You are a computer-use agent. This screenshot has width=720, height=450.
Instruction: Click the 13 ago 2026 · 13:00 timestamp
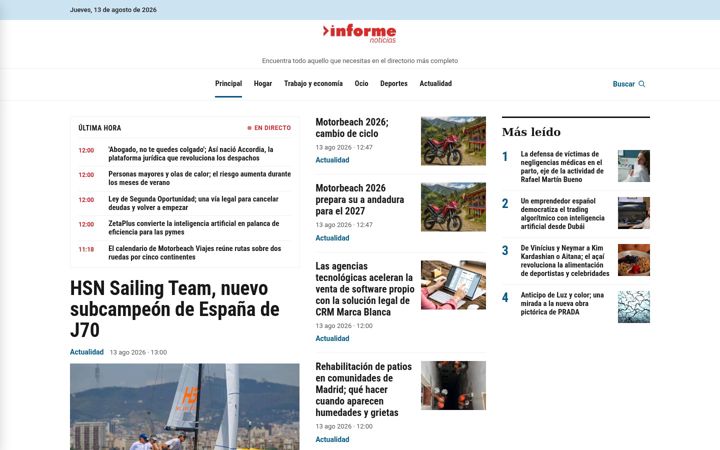pos(138,353)
